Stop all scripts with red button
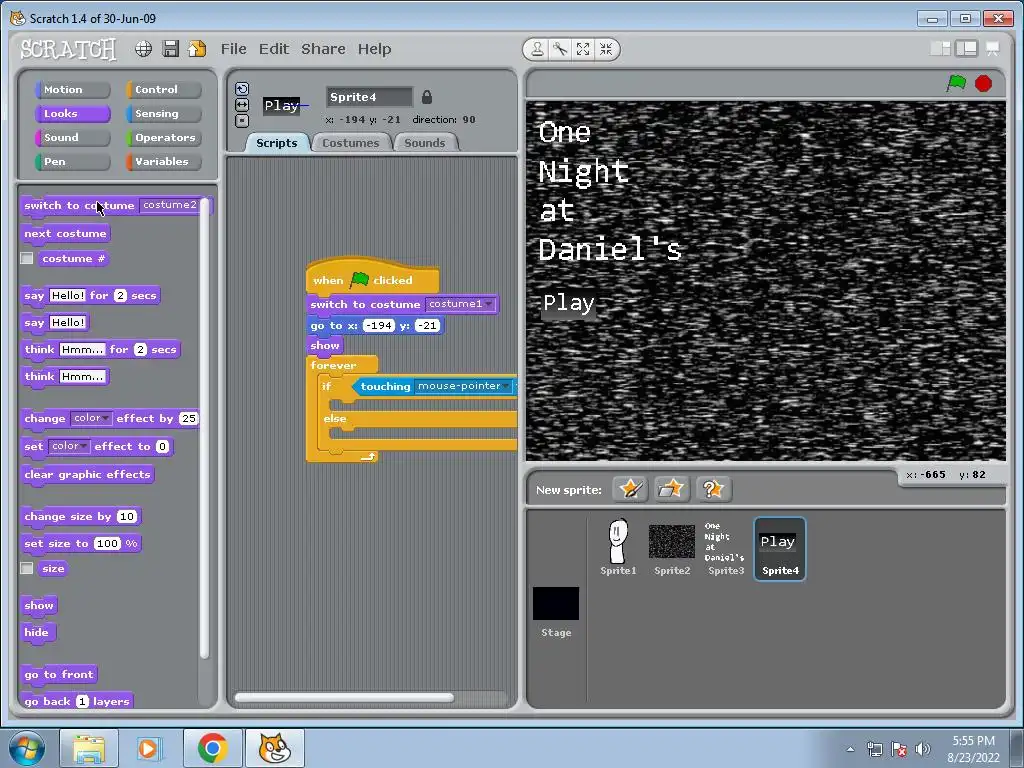Screen dimensions: 1024x768 tap(984, 84)
